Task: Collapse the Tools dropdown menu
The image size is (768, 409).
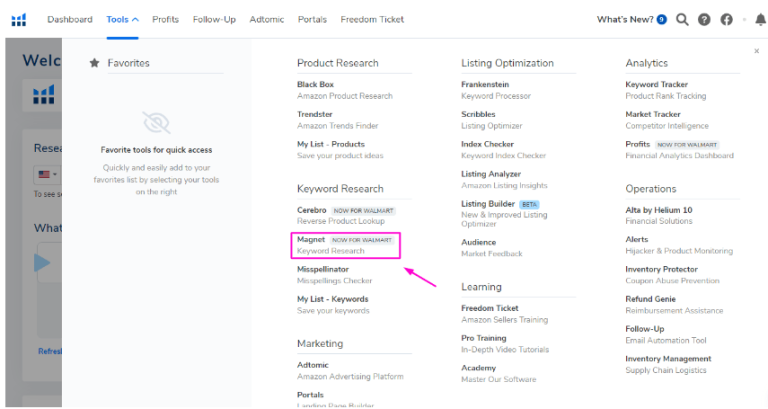Action: [122, 19]
